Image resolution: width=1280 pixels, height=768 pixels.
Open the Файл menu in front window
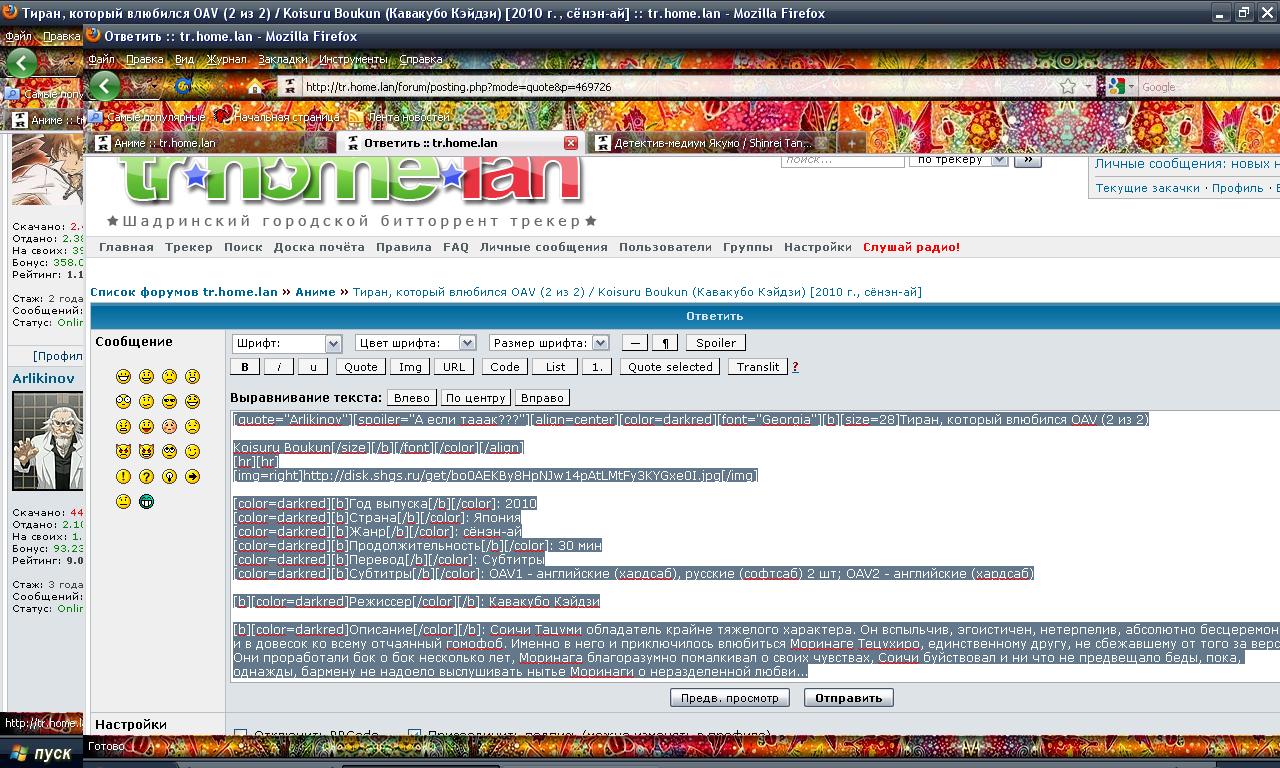[101, 59]
